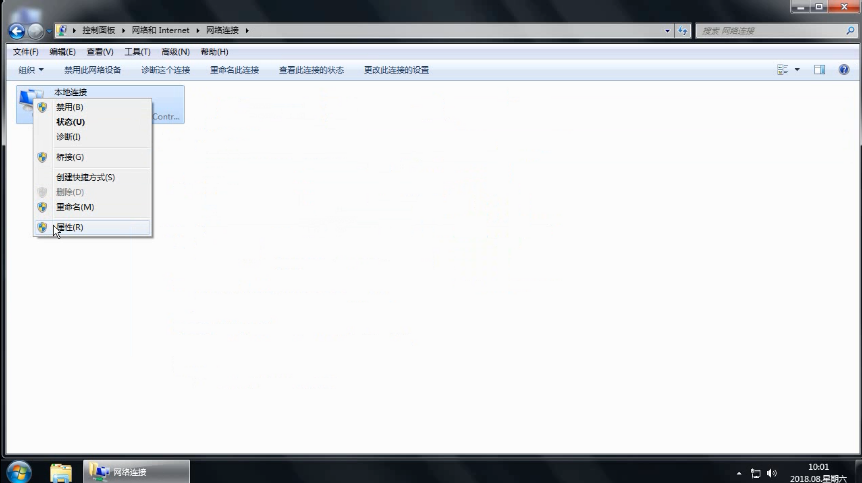The height and width of the screenshot is (483, 862).
Task: Expand the 组织 dropdown in toolbar
Action: tap(31, 70)
